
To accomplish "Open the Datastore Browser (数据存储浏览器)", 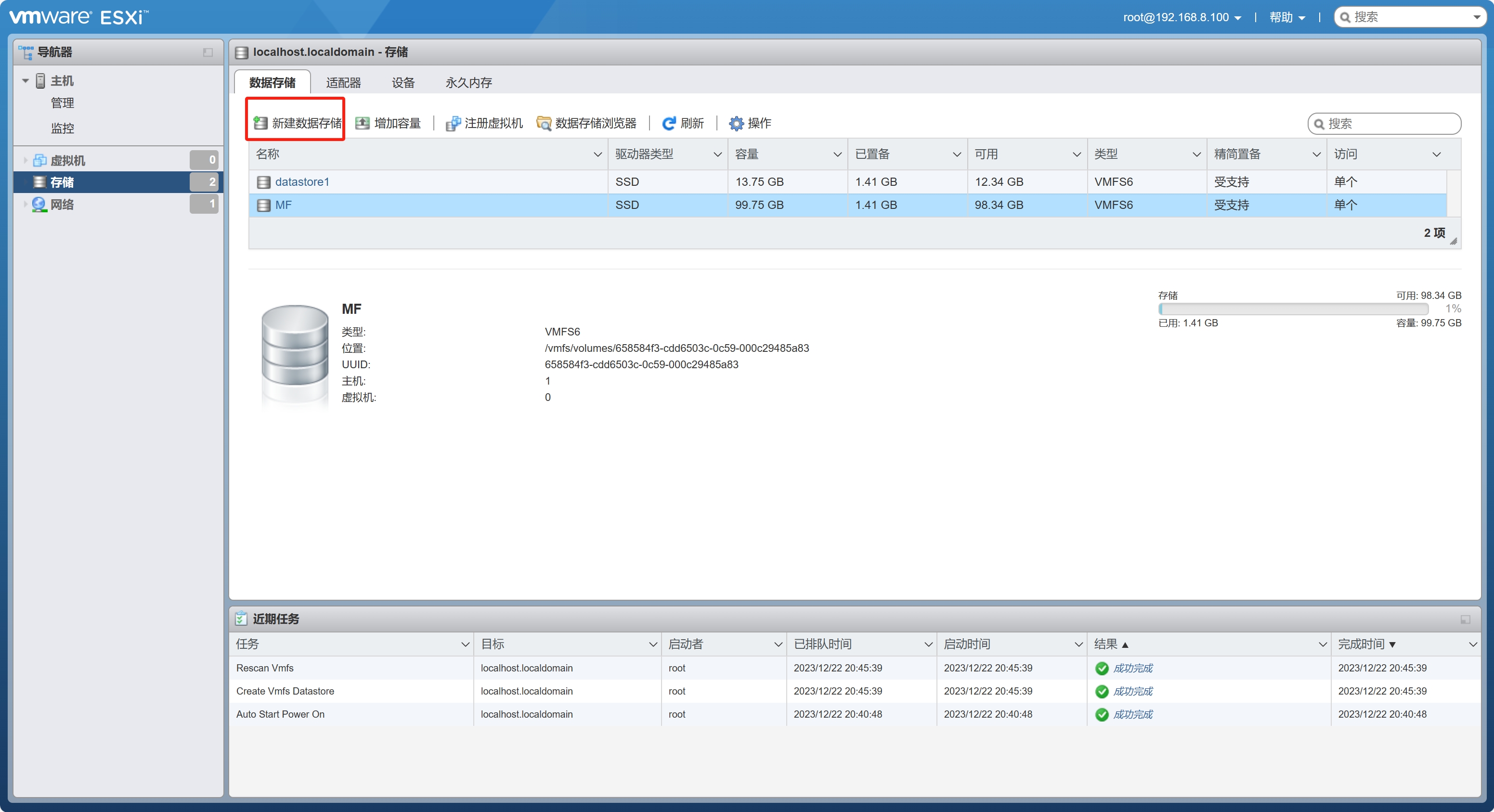I will pos(586,123).
